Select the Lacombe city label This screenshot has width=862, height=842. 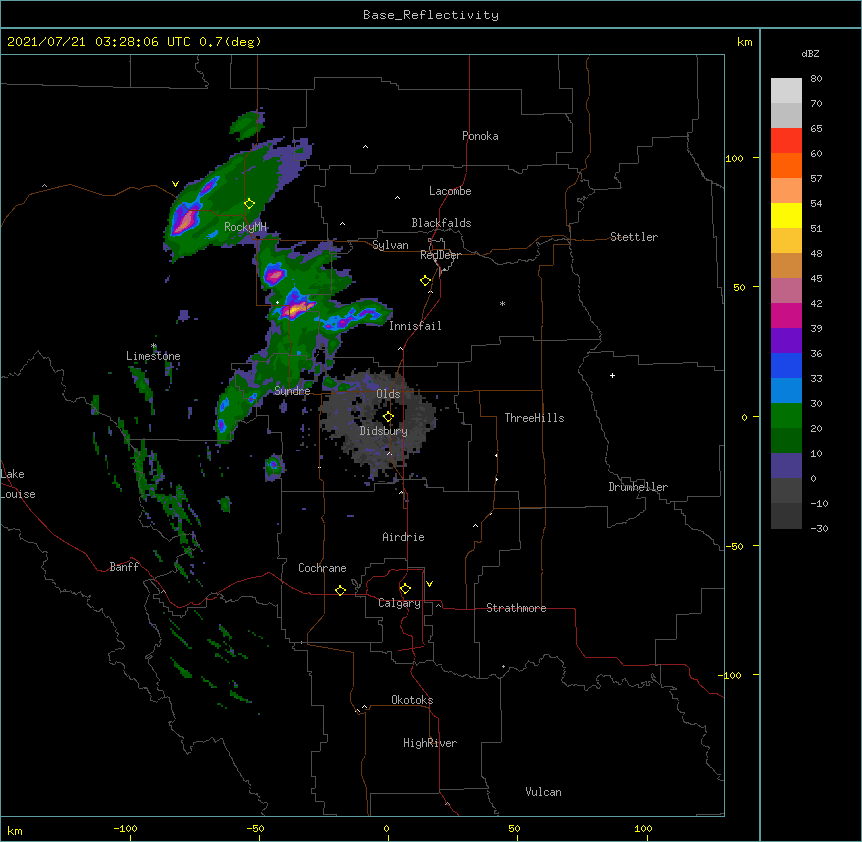point(450,191)
